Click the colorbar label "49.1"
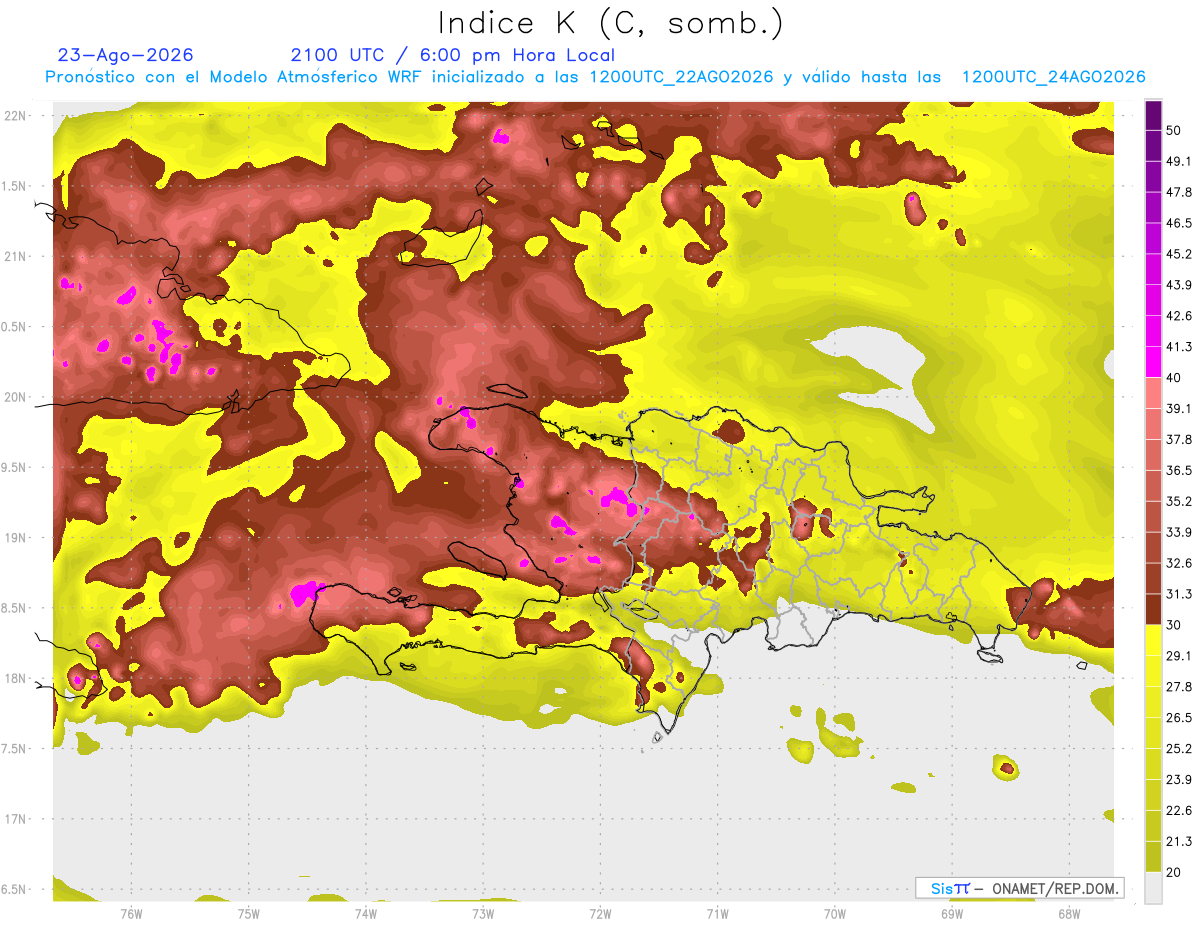The width and height of the screenshot is (1200, 927). 1178,161
